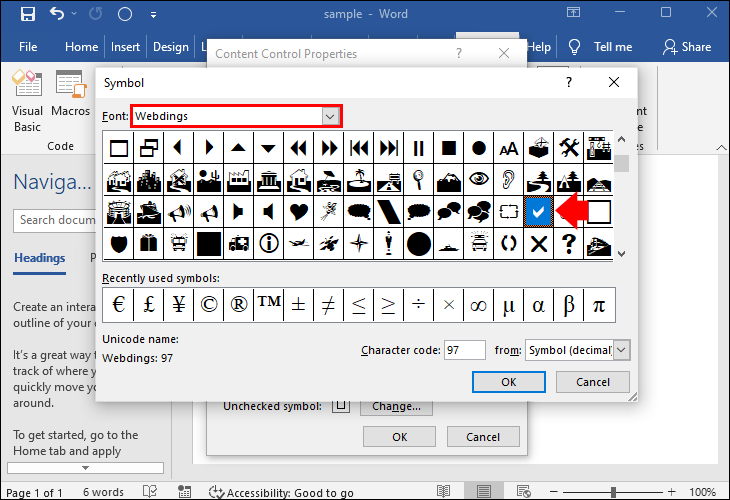Switch to the Insert ribbon tab
The width and height of the screenshot is (730, 500).
pos(126,46)
